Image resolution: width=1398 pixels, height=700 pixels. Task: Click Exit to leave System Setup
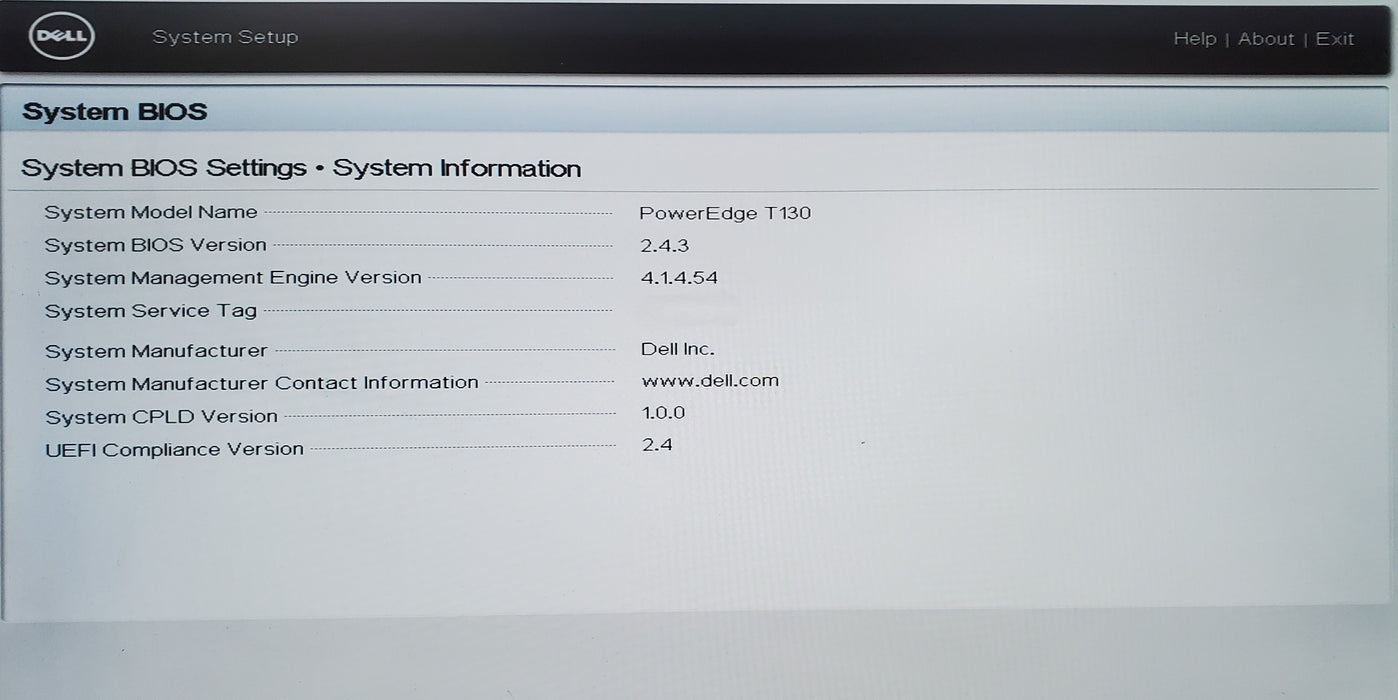tap(1335, 38)
